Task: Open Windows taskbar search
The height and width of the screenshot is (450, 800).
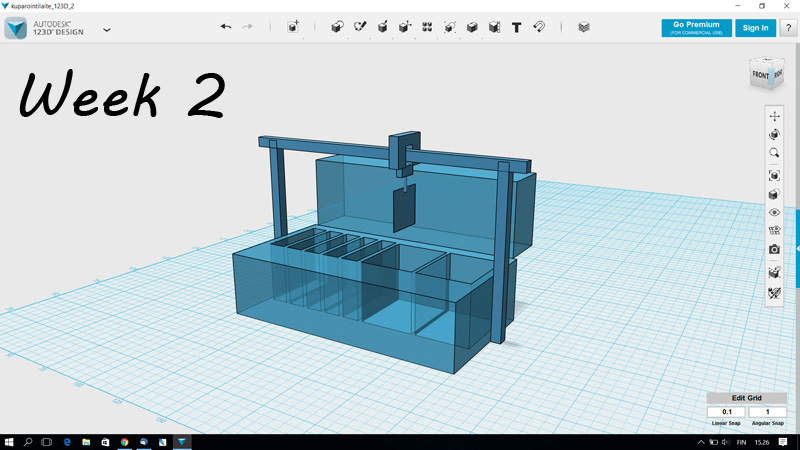Action: tap(28, 442)
